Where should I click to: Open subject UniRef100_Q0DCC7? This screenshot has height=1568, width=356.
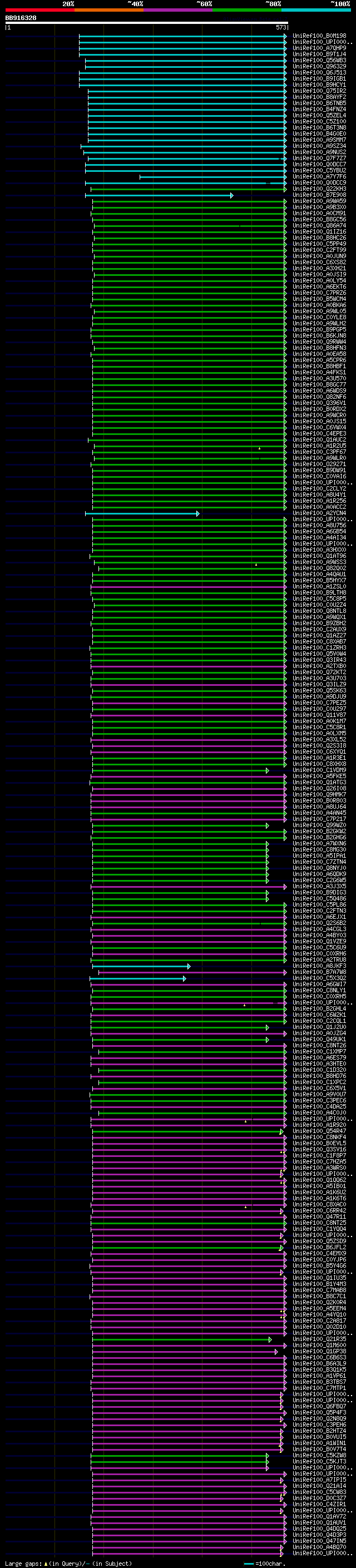click(319, 164)
